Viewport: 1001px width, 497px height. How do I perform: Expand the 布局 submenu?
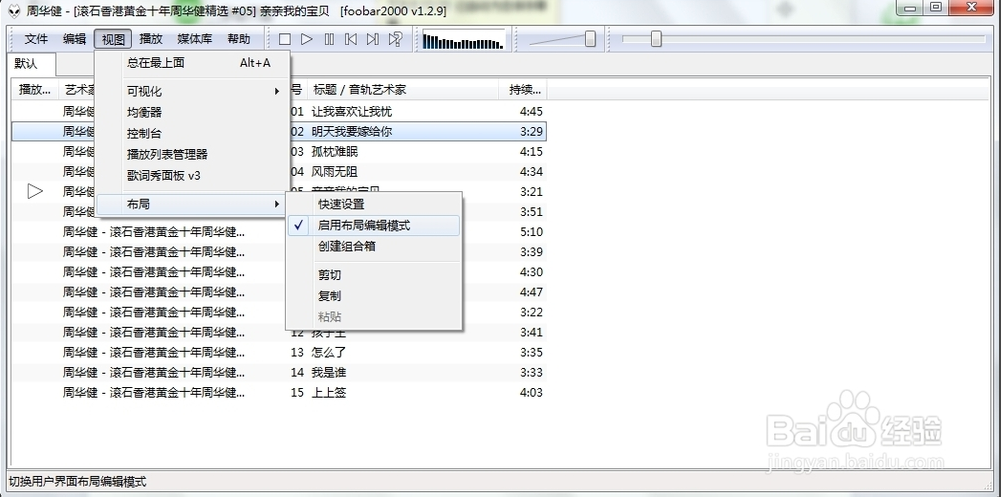click(190, 204)
